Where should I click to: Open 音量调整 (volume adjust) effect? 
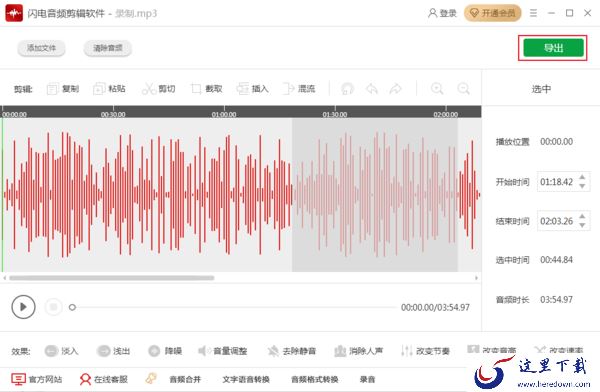tap(222, 351)
